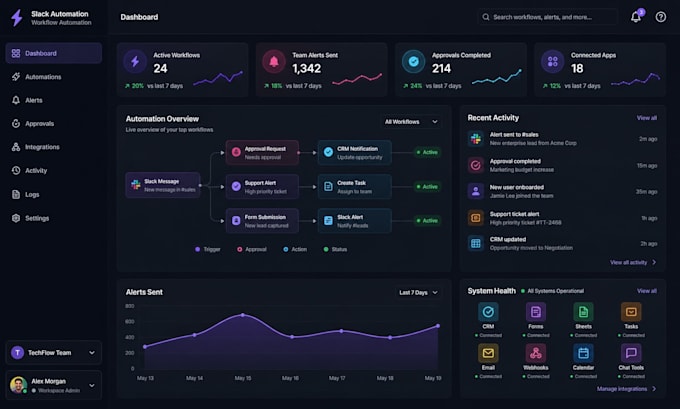
Task: Expand the Last 7 Days dropdown
Action: [x=418, y=293]
